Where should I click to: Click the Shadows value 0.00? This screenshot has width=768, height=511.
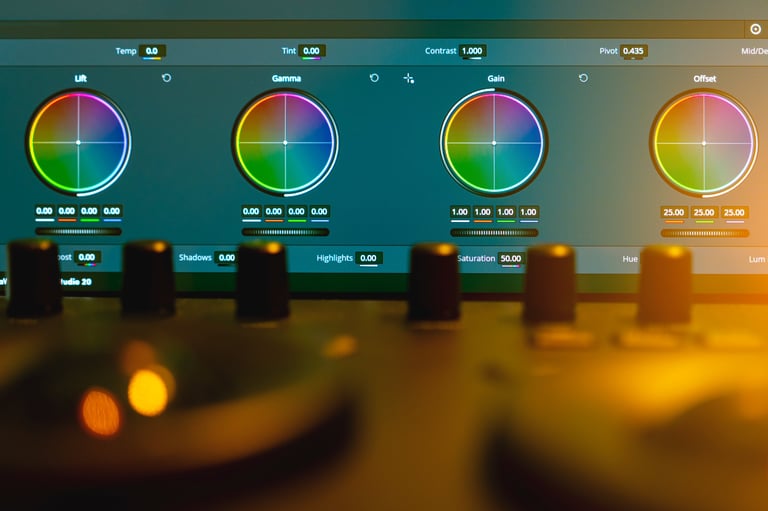(x=227, y=258)
